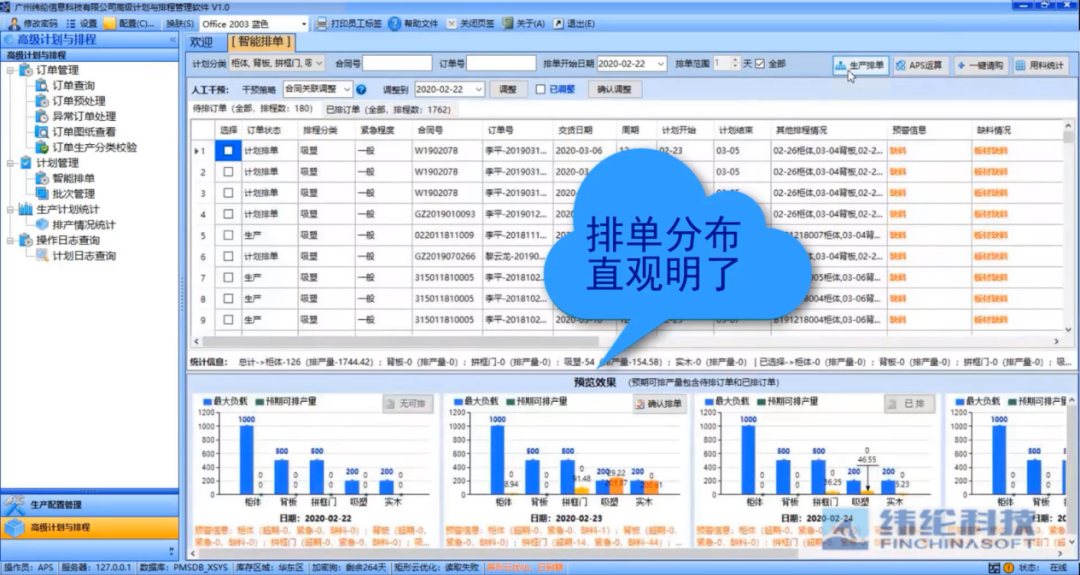The image size is (1080, 575).
Task: Click blue help icon beside 干预策略 dropdown
Action: point(361,90)
